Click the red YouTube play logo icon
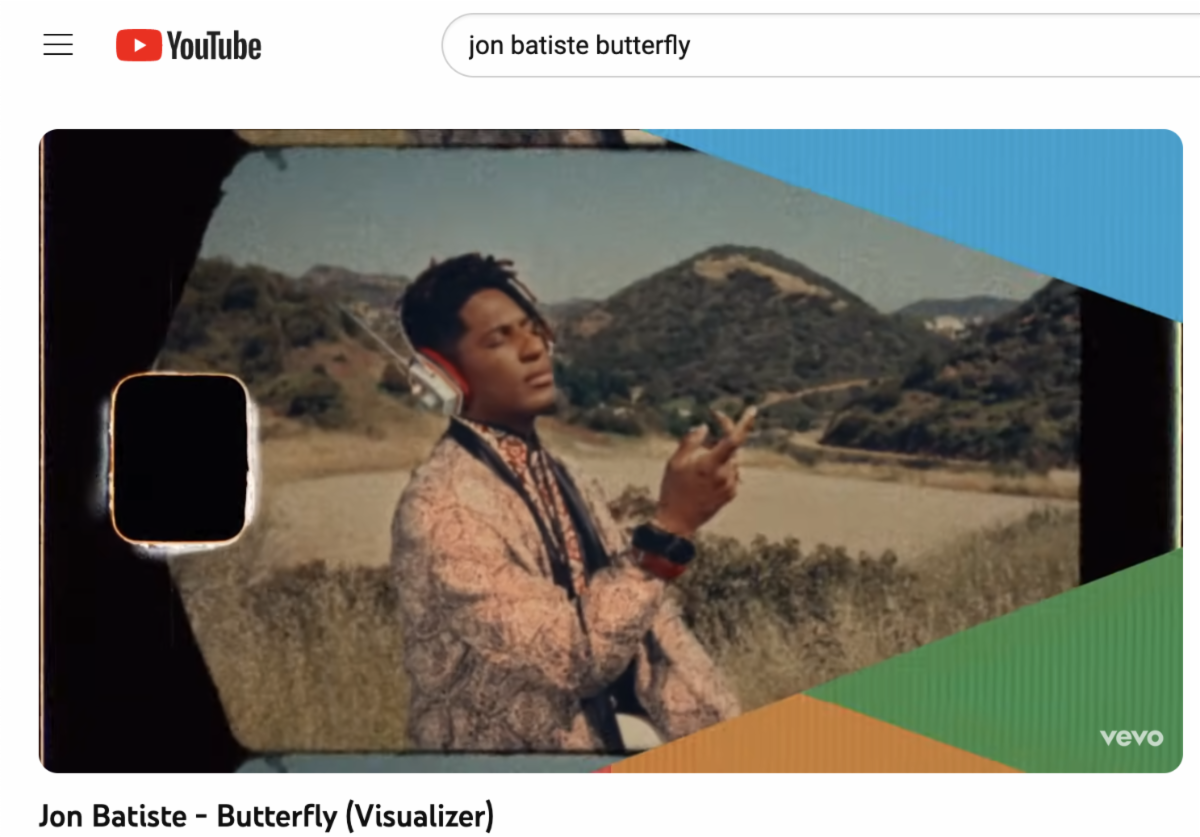1200x837 pixels. (x=138, y=45)
